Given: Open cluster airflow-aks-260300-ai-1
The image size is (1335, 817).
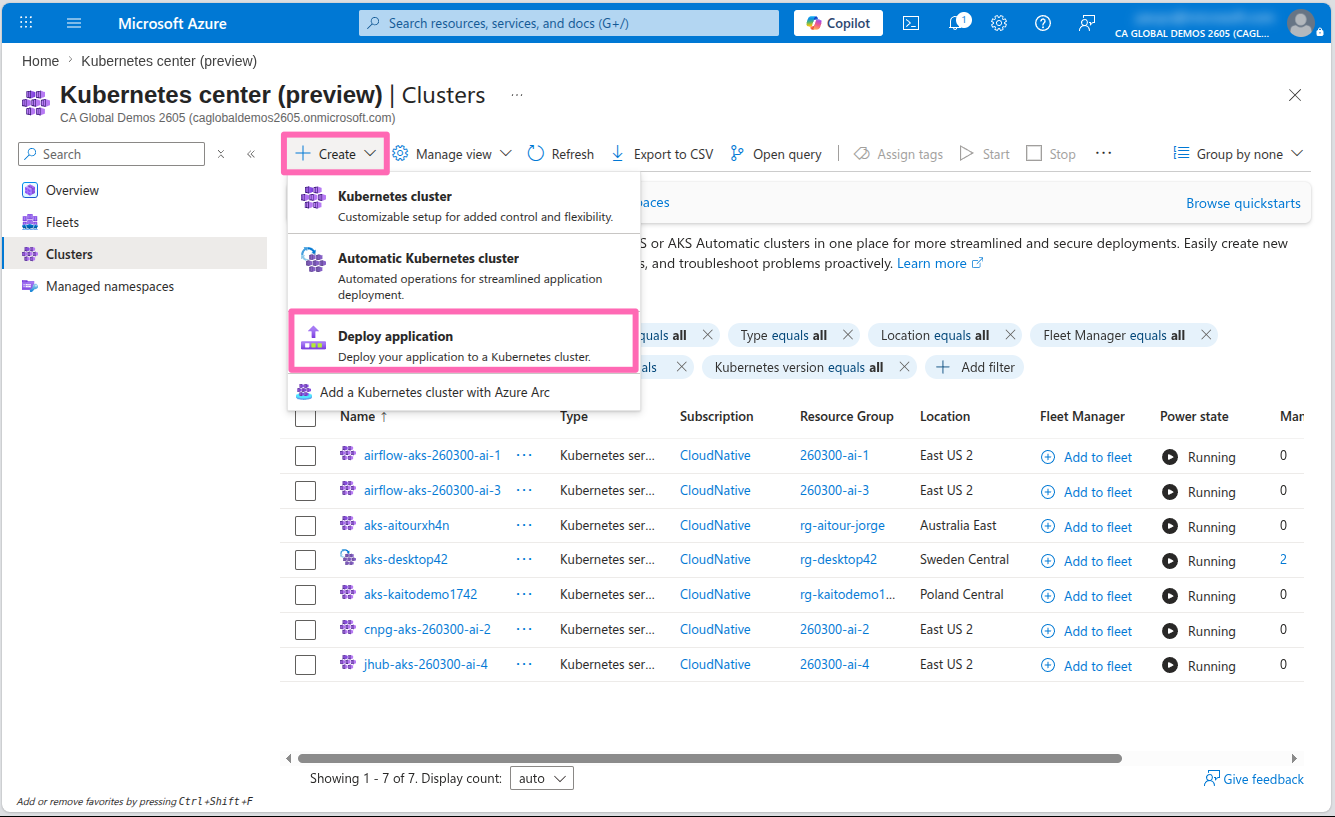Looking at the screenshot, I should [432, 455].
